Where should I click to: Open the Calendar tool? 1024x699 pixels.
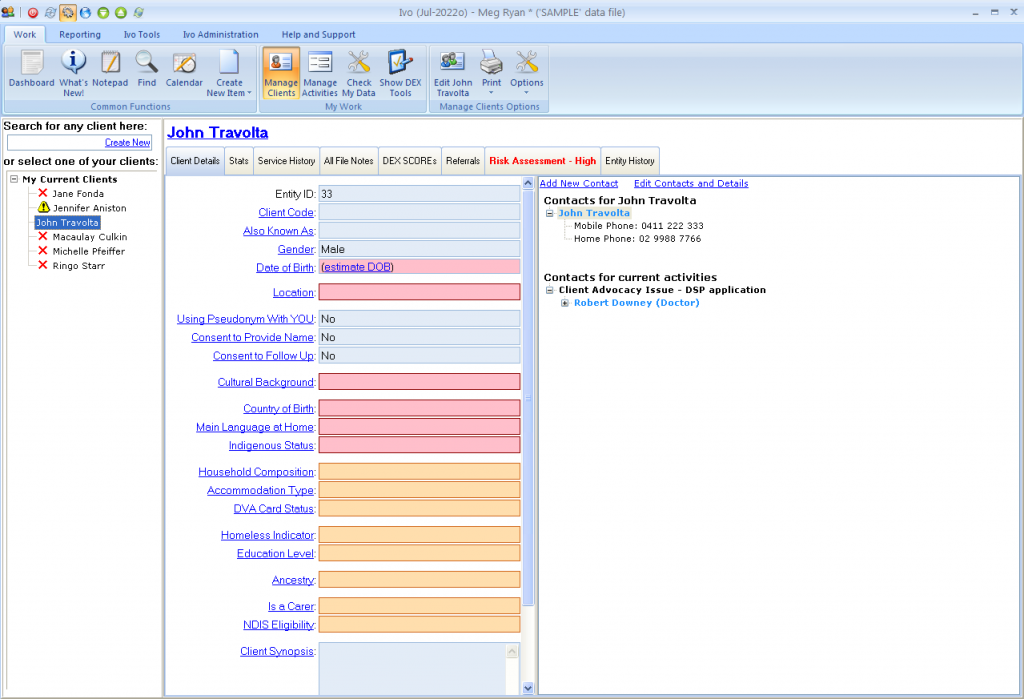coord(184,70)
